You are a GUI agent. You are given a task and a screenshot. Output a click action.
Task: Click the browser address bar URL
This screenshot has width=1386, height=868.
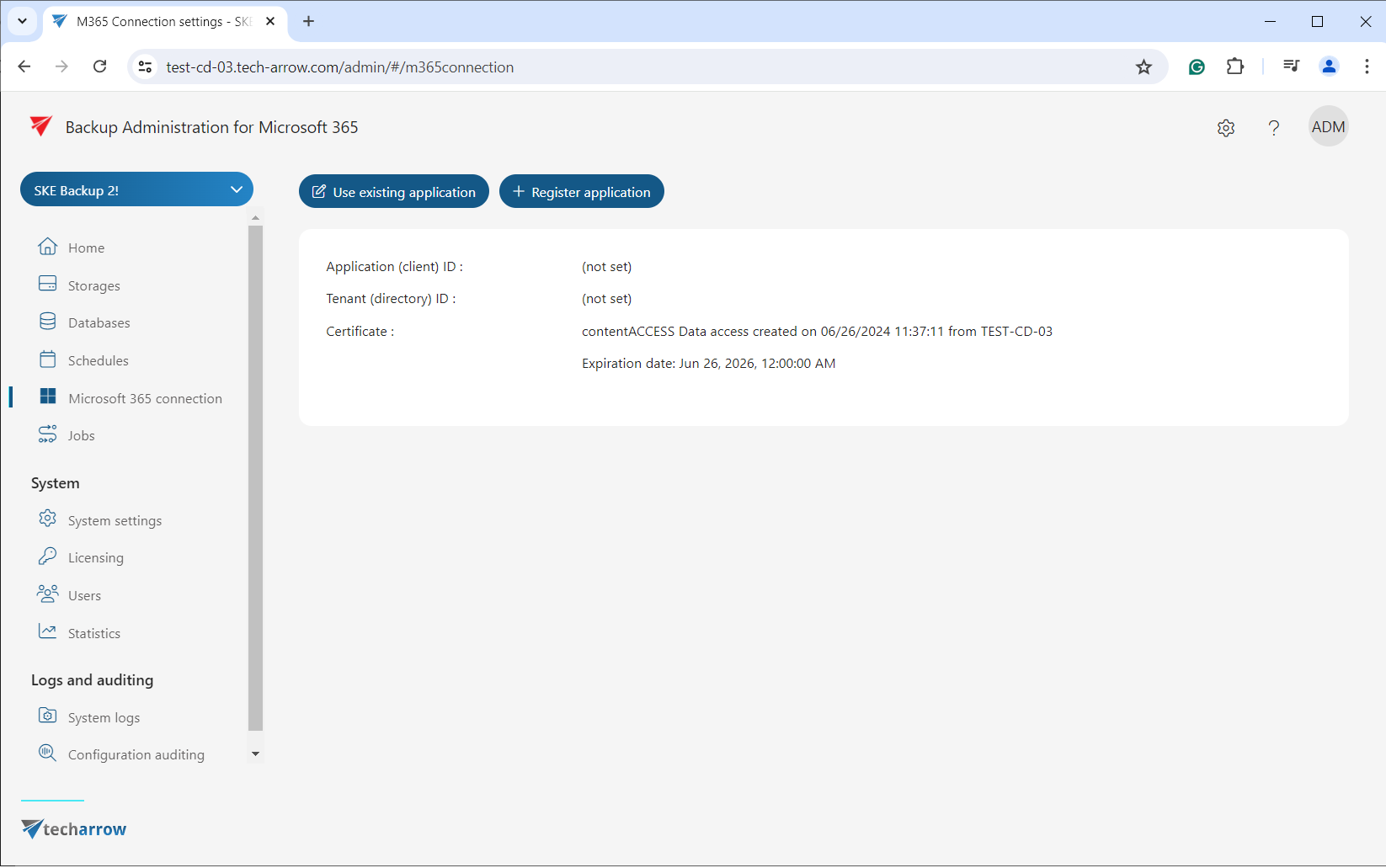(340, 67)
